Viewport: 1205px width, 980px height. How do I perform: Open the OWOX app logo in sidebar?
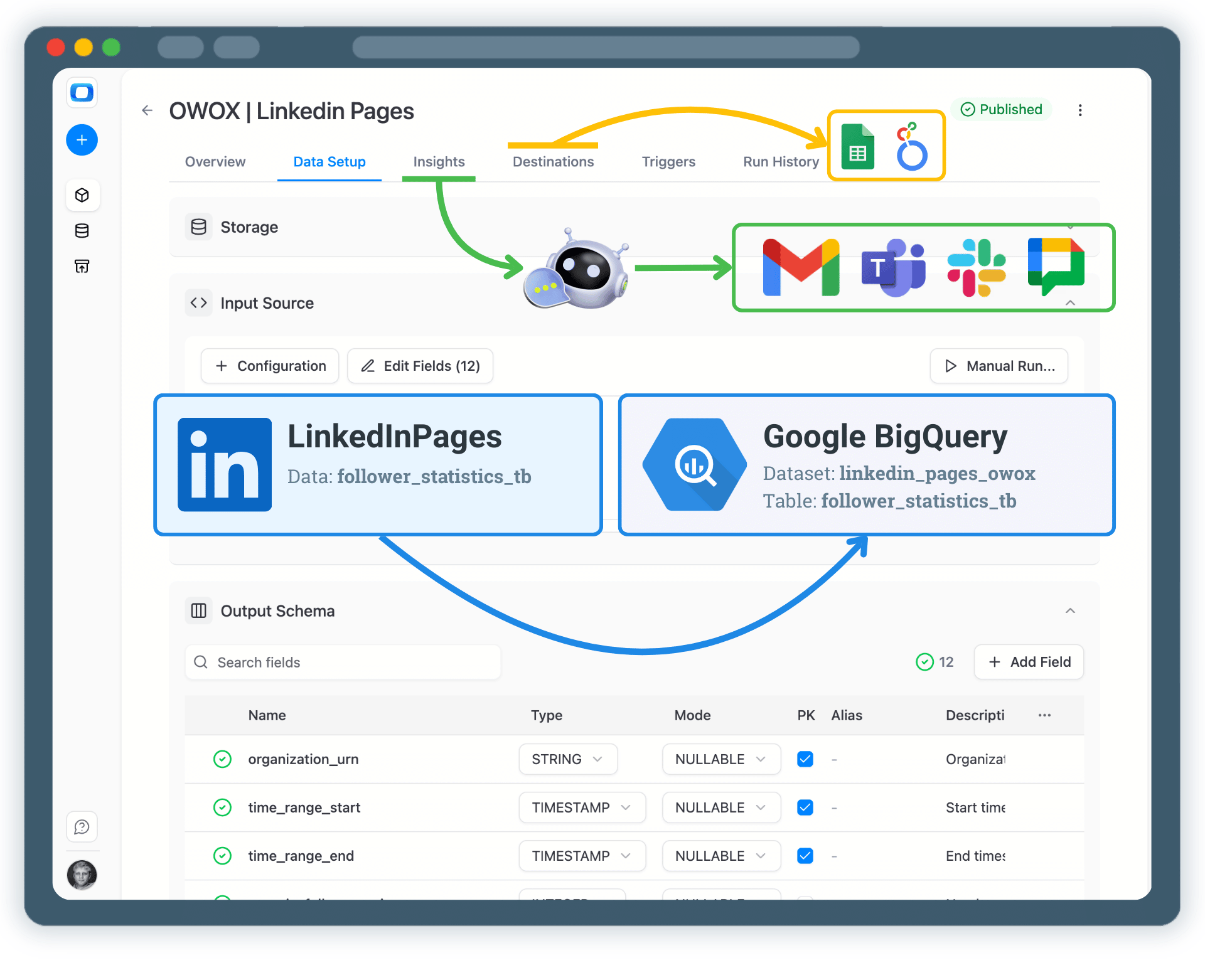82,92
